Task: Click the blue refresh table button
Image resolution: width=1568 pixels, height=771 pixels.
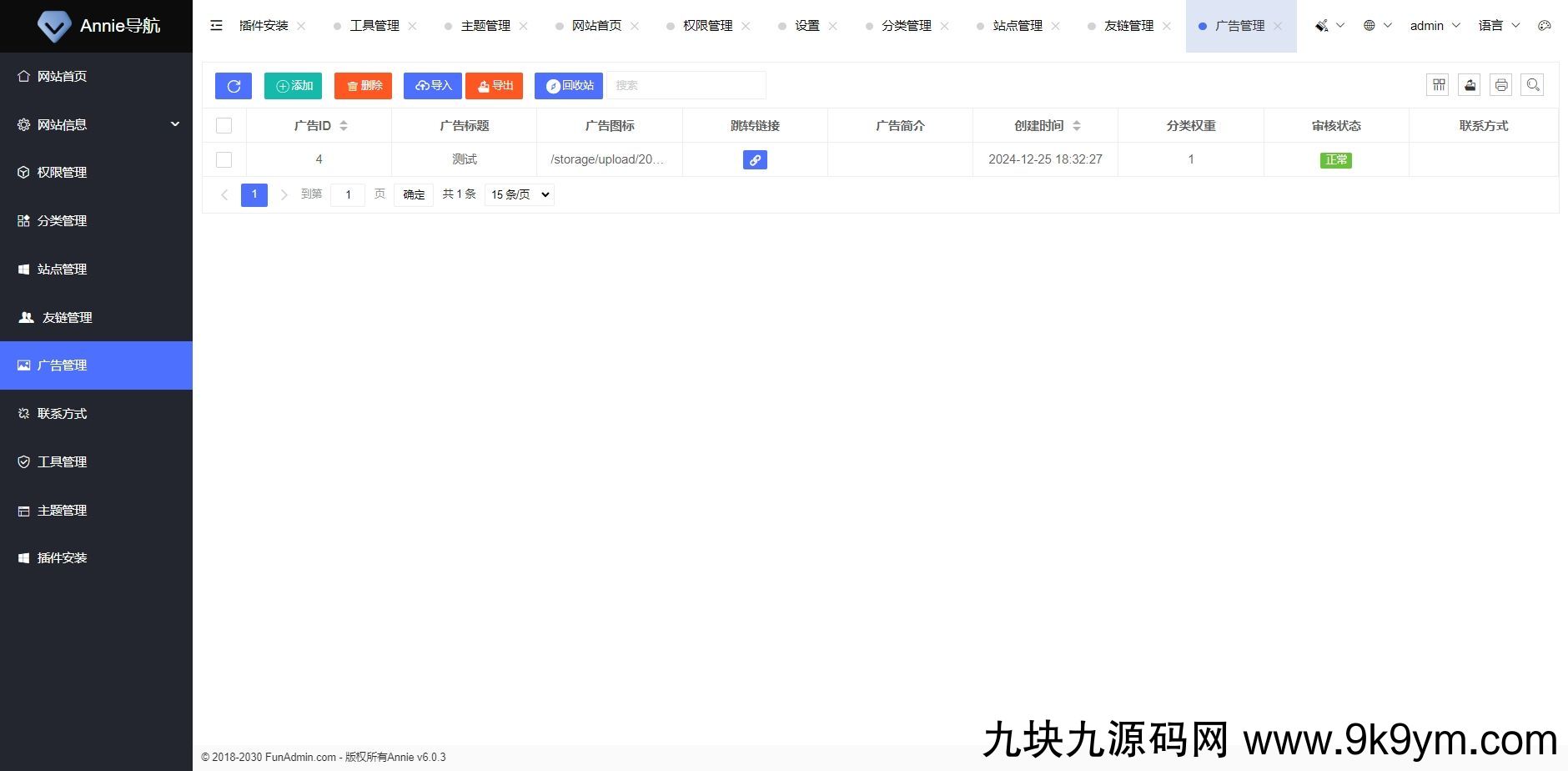Action: (x=234, y=86)
